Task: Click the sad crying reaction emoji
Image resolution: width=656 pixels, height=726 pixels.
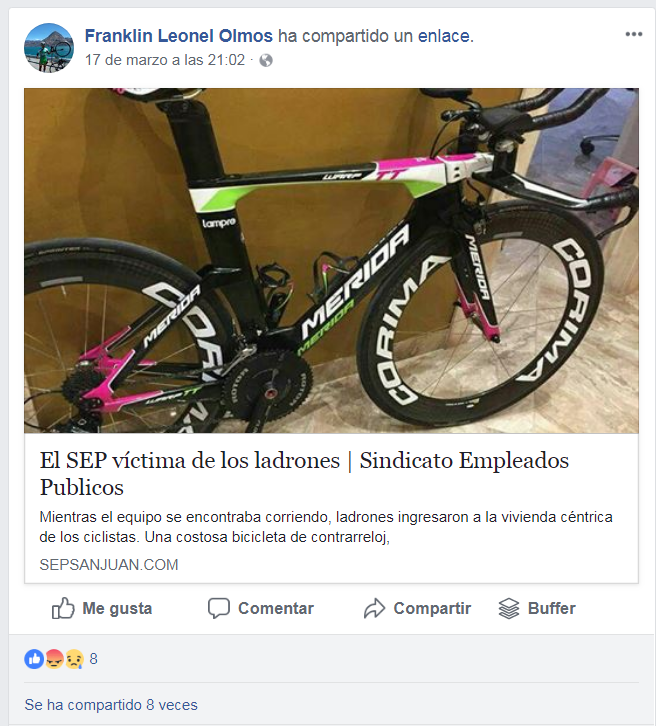Action: pyautogui.click(x=74, y=659)
